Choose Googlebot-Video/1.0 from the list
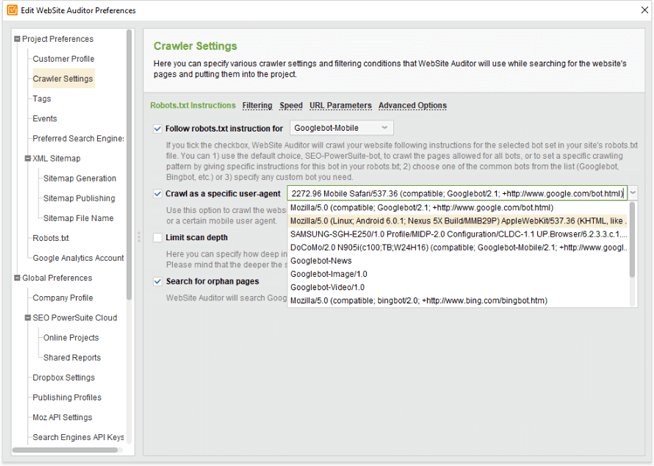 [x=458, y=287]
